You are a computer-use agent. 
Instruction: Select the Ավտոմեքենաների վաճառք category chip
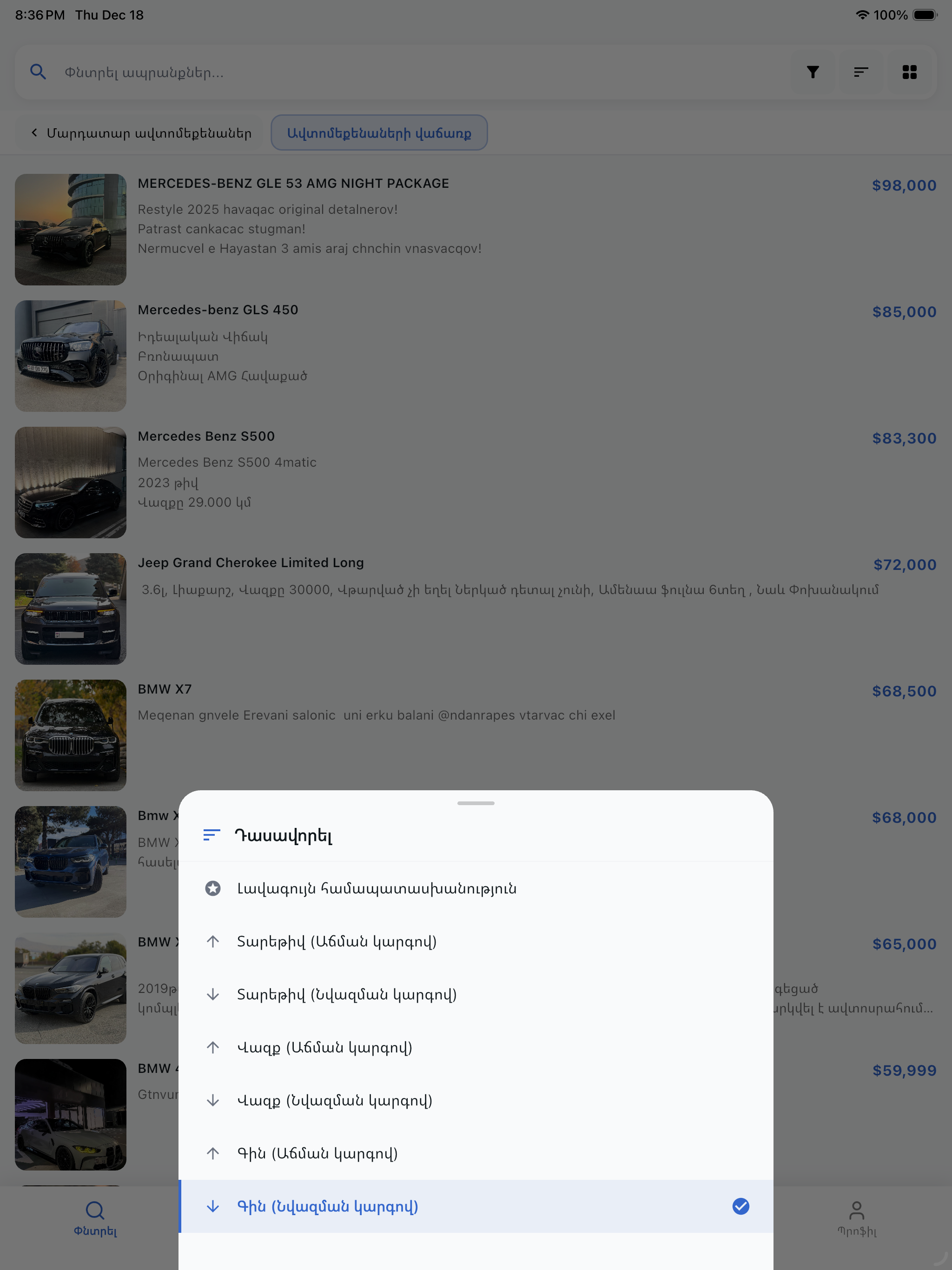tap(379, 132)
